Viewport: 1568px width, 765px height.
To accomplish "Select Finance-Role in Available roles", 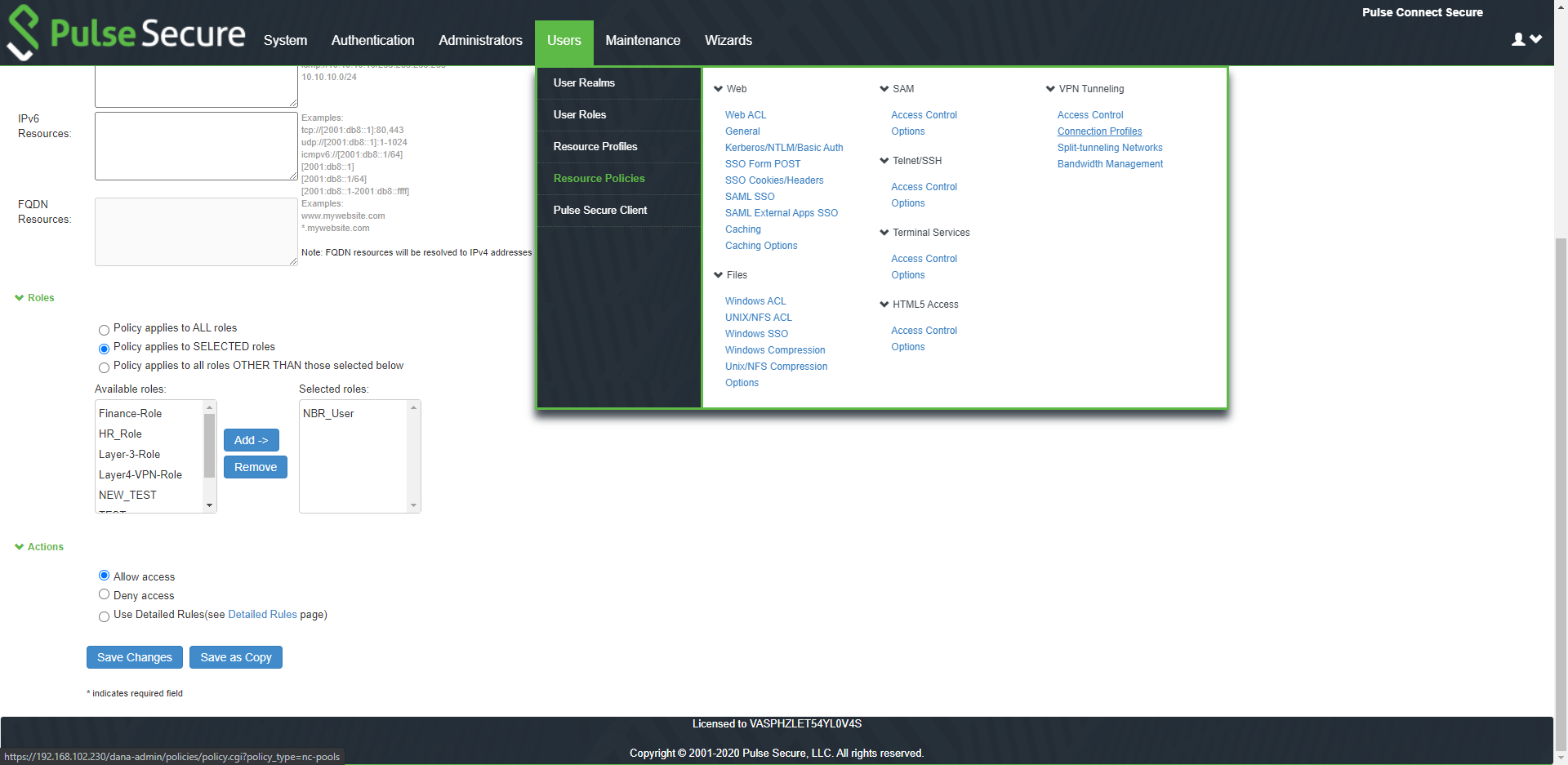I will click(149, 414).
